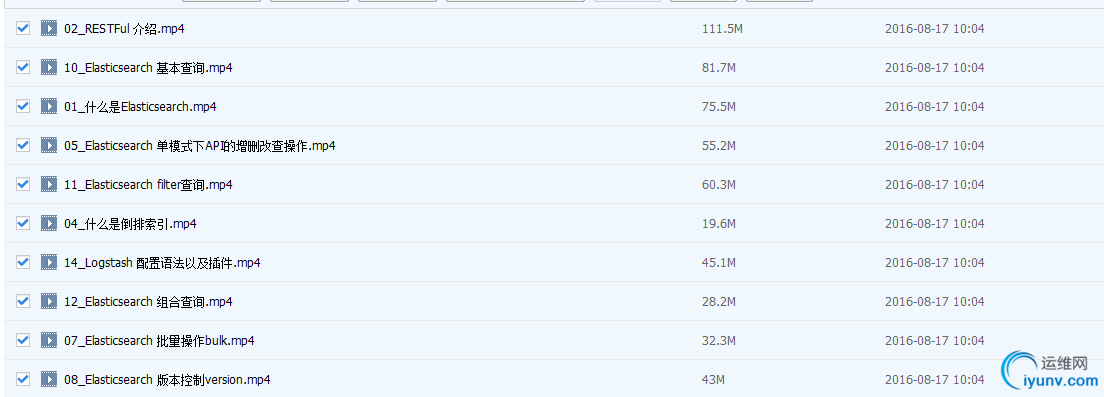
Task: Uncheck the 02_RESTFul 介绍.mp4 checkbox
Action: click(x=23, y=28)
